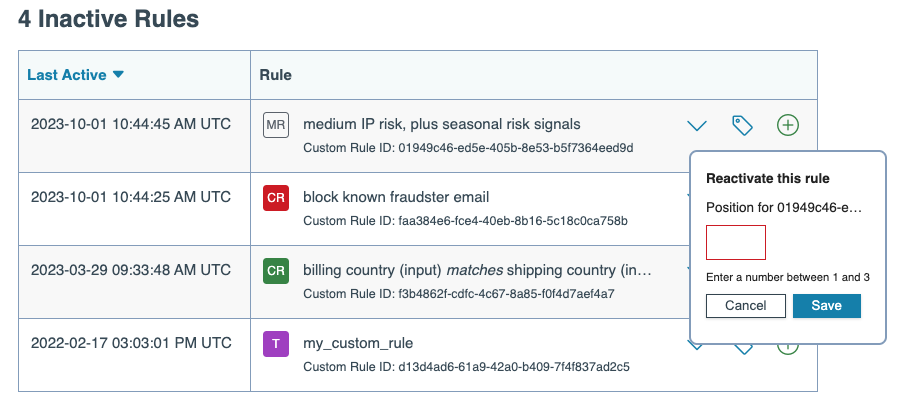Focus the position number input field
Screen dimensions: 904x406
click(736, 243)
